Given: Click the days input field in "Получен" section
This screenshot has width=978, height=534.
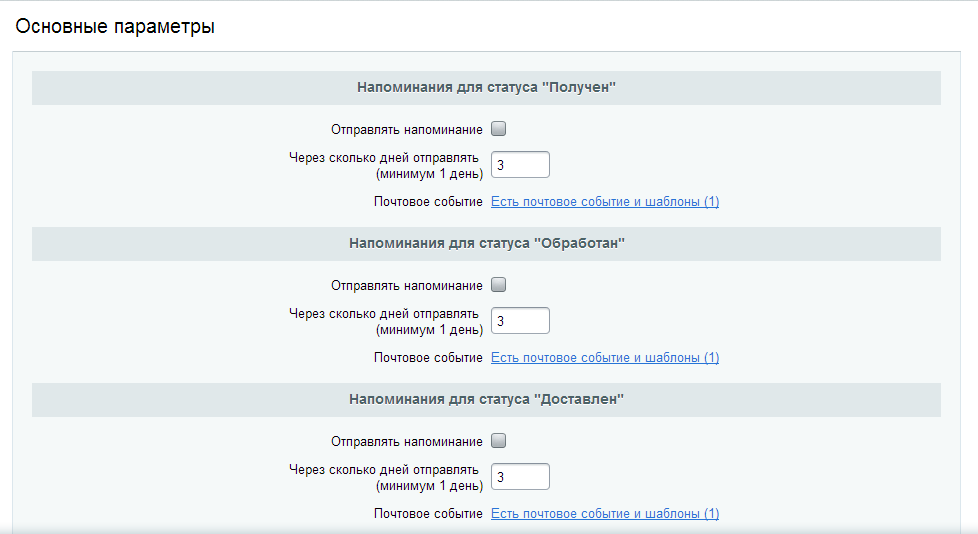Looking at the screenshot, I should click(520, 165).
